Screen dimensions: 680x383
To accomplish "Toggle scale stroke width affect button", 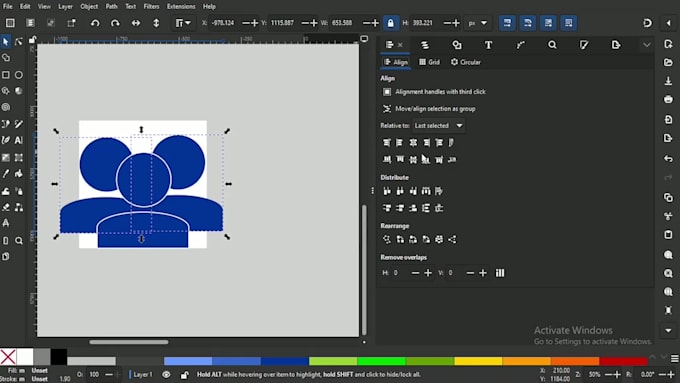I will [x=507, y=23].
